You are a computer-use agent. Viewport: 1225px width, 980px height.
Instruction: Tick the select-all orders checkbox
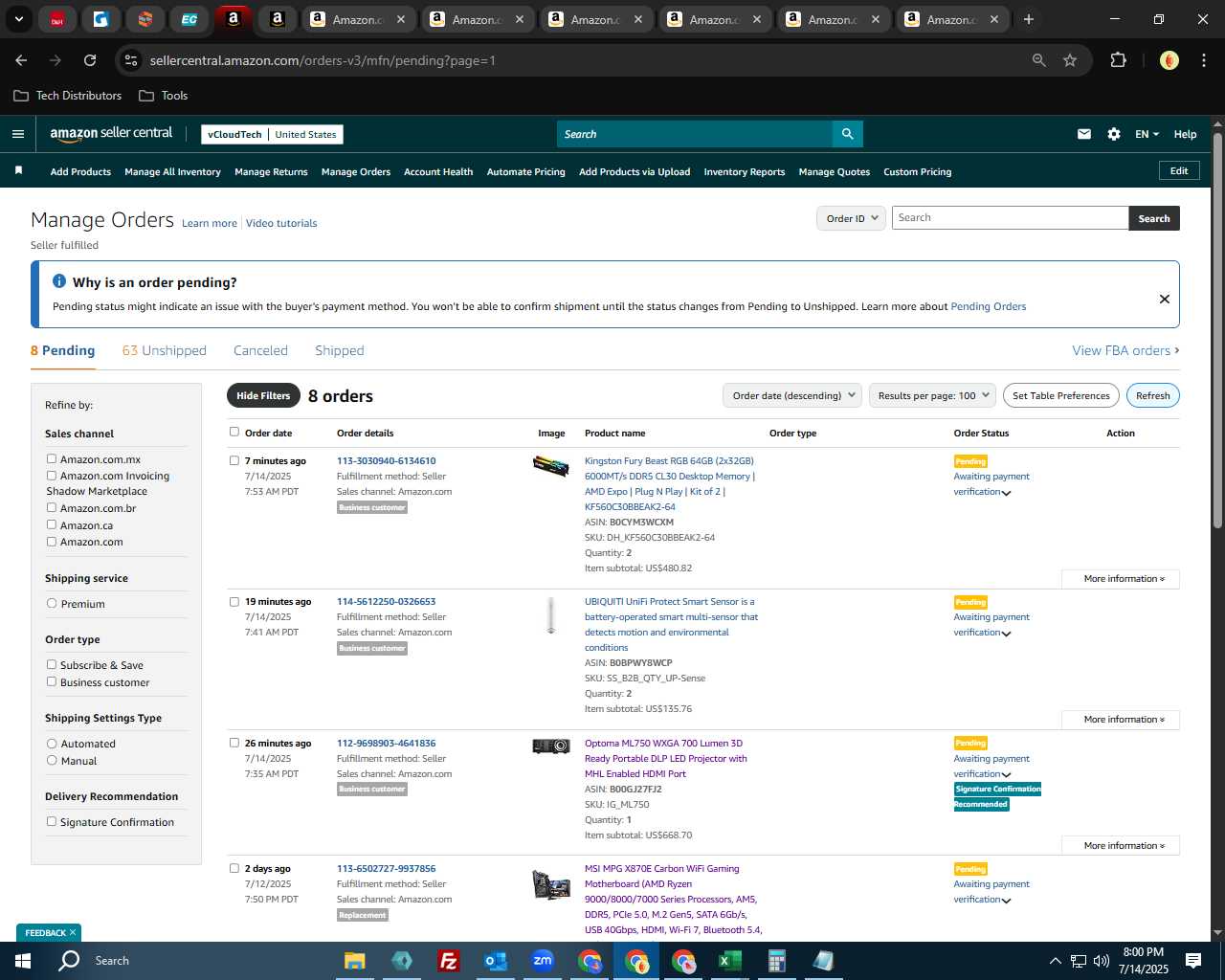click(x=234, y=432)
